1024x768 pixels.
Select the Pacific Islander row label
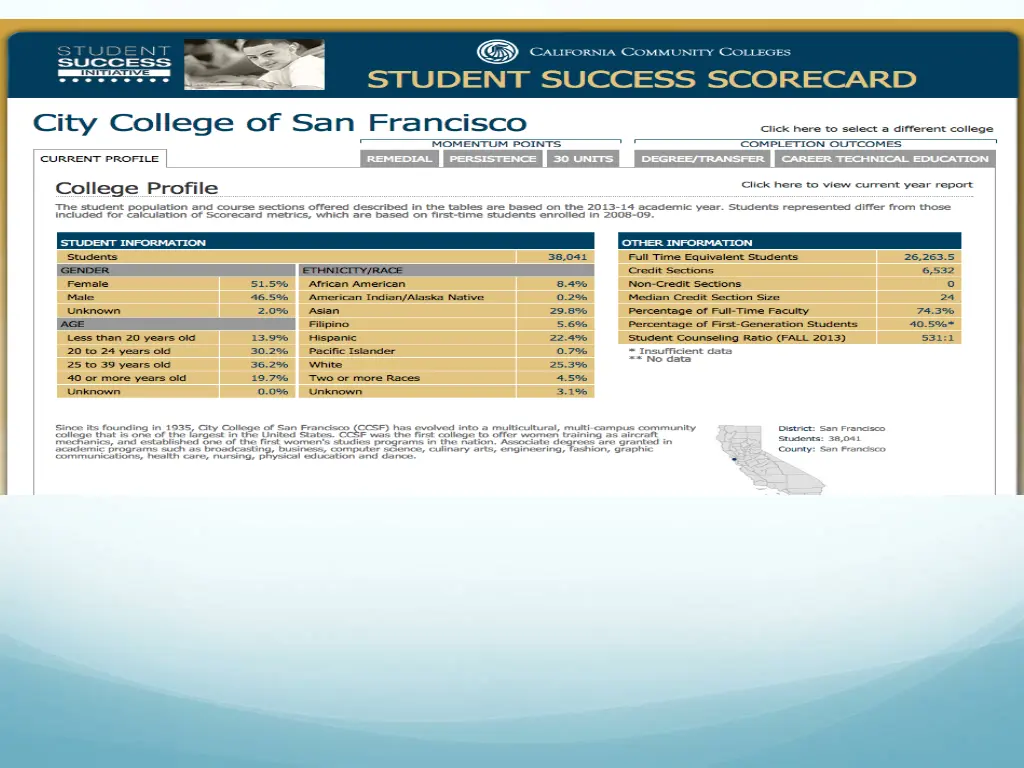click(351, 351)
